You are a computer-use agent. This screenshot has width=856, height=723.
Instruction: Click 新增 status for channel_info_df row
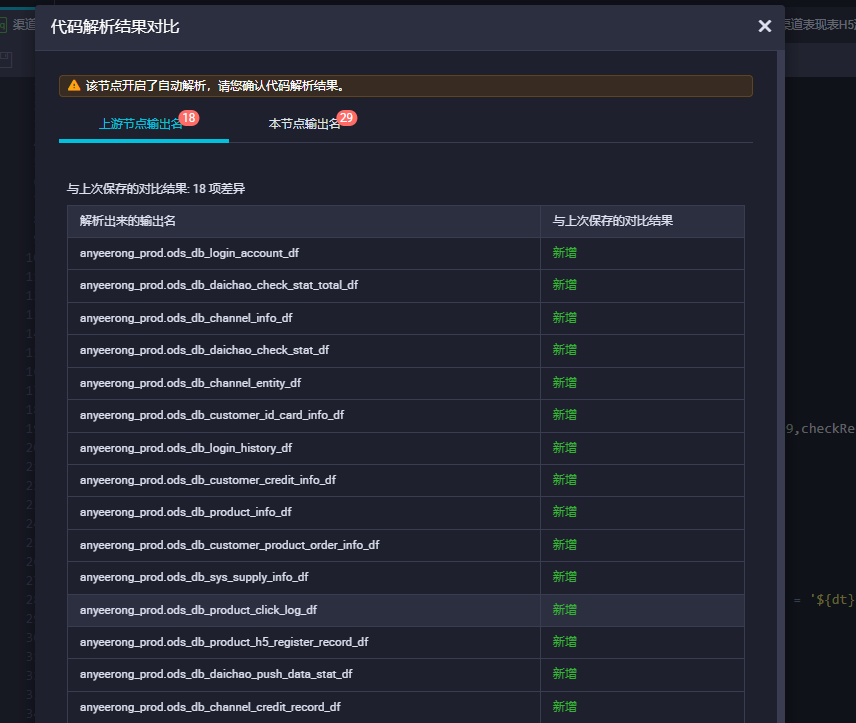(x=564, y=318)
